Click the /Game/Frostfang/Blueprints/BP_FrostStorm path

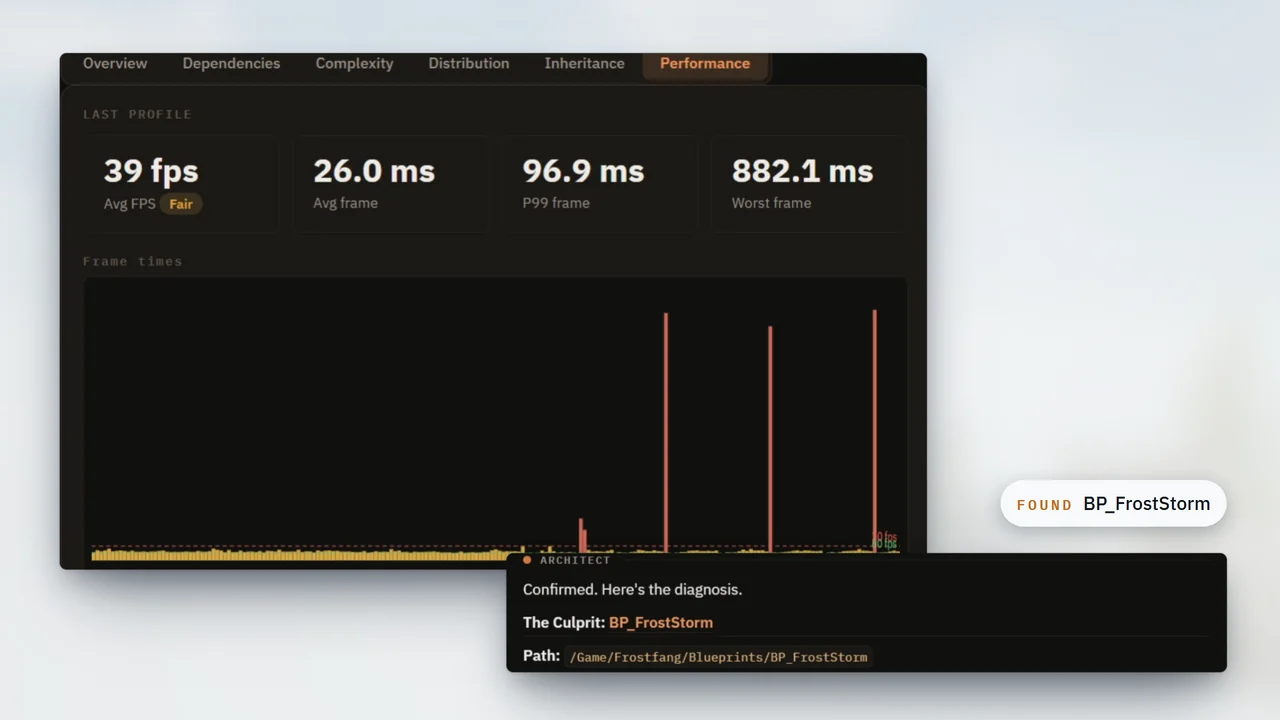click(x=718, y=657)
